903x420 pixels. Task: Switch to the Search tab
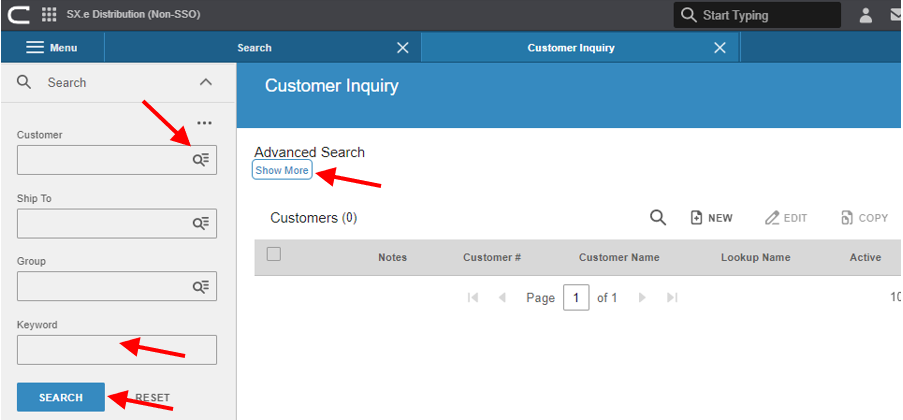pos(254,48)
